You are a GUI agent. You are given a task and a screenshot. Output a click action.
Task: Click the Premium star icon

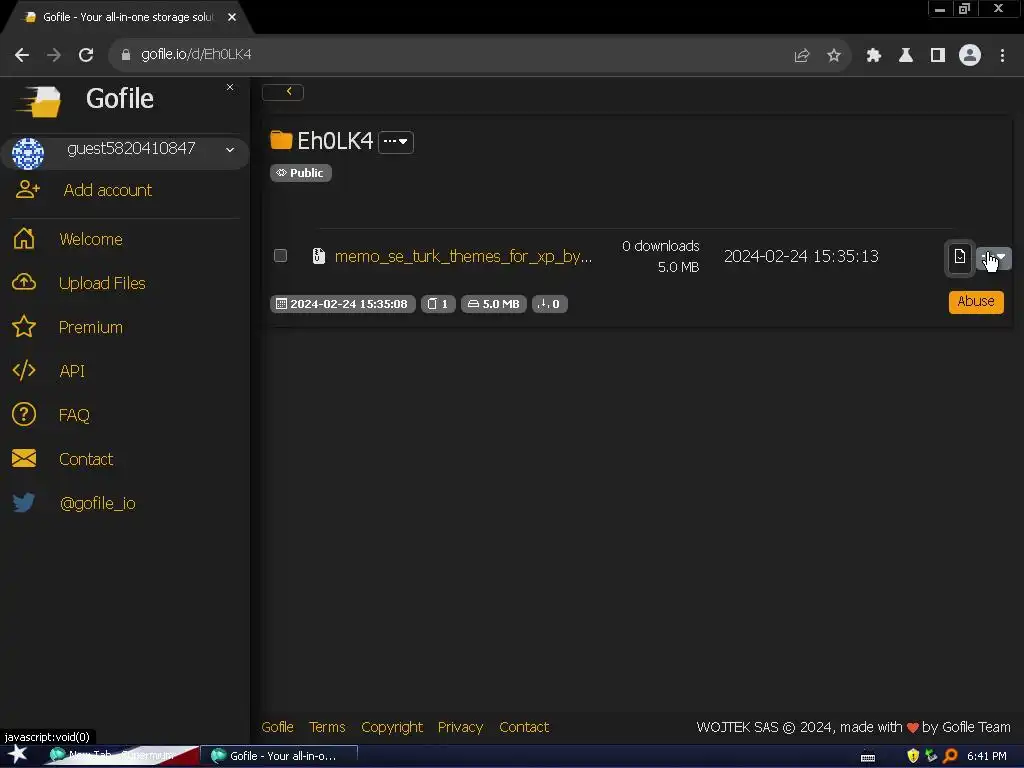[x=24, y=327]
